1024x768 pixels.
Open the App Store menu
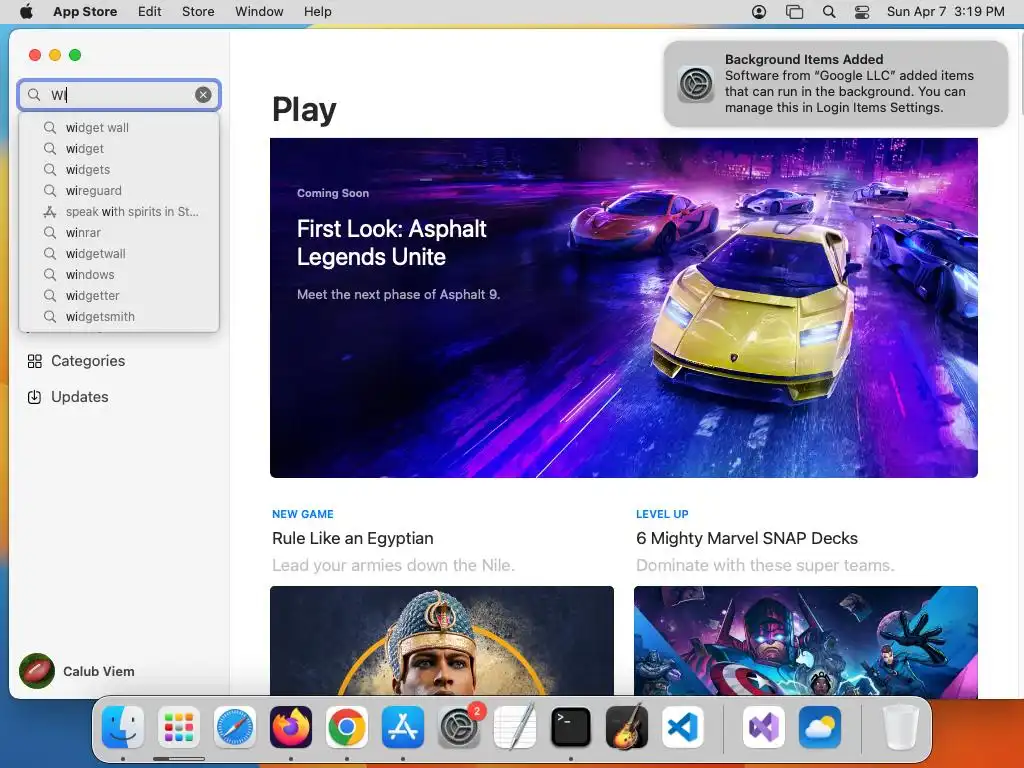pyautogui.click(x=85, y=12)
